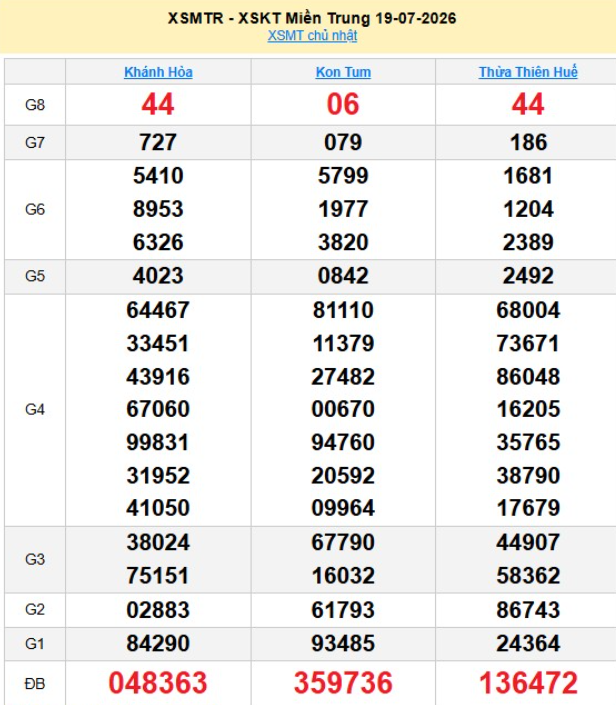Click G6 number 6326

pyautogui.click(x=158, y=242)
